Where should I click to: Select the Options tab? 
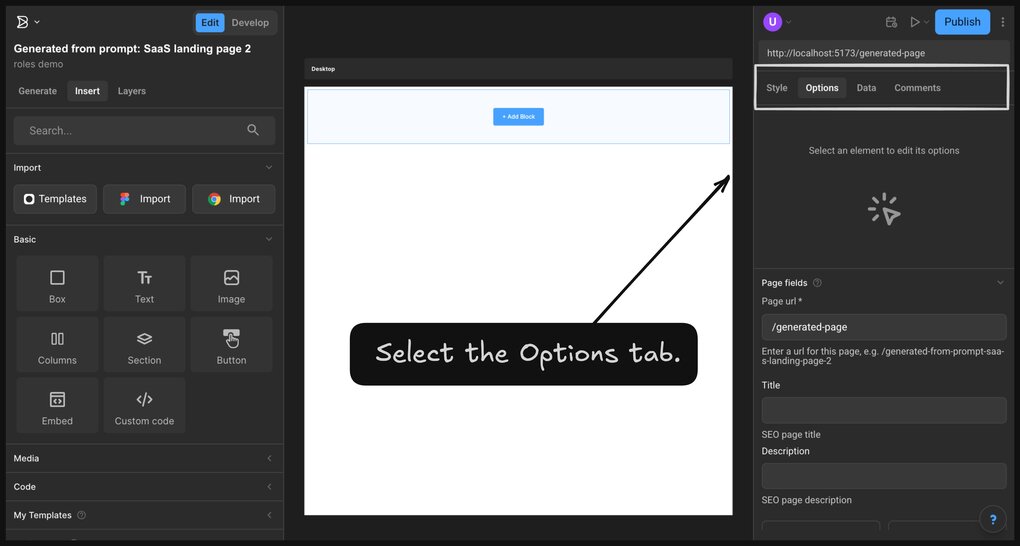[822, 88]
